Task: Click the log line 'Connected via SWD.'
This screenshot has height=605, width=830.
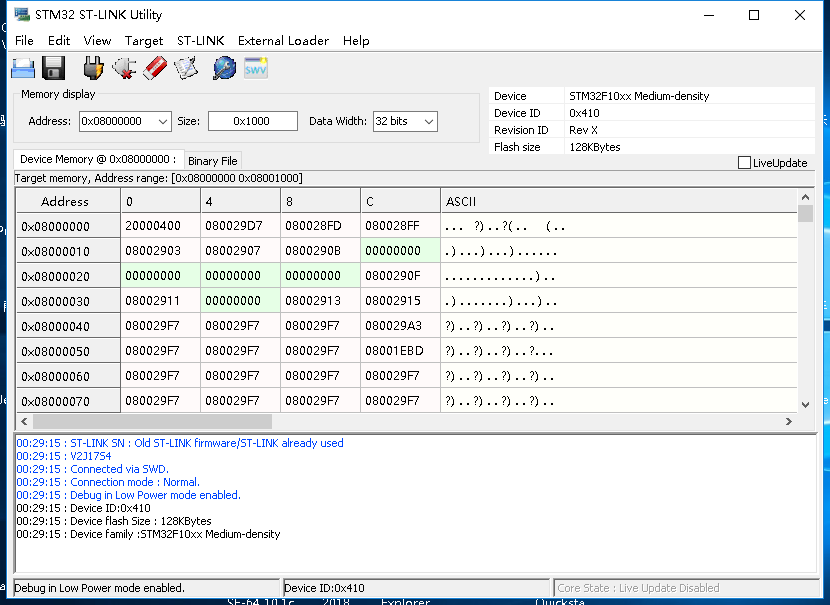Action: tap(93, 469)
